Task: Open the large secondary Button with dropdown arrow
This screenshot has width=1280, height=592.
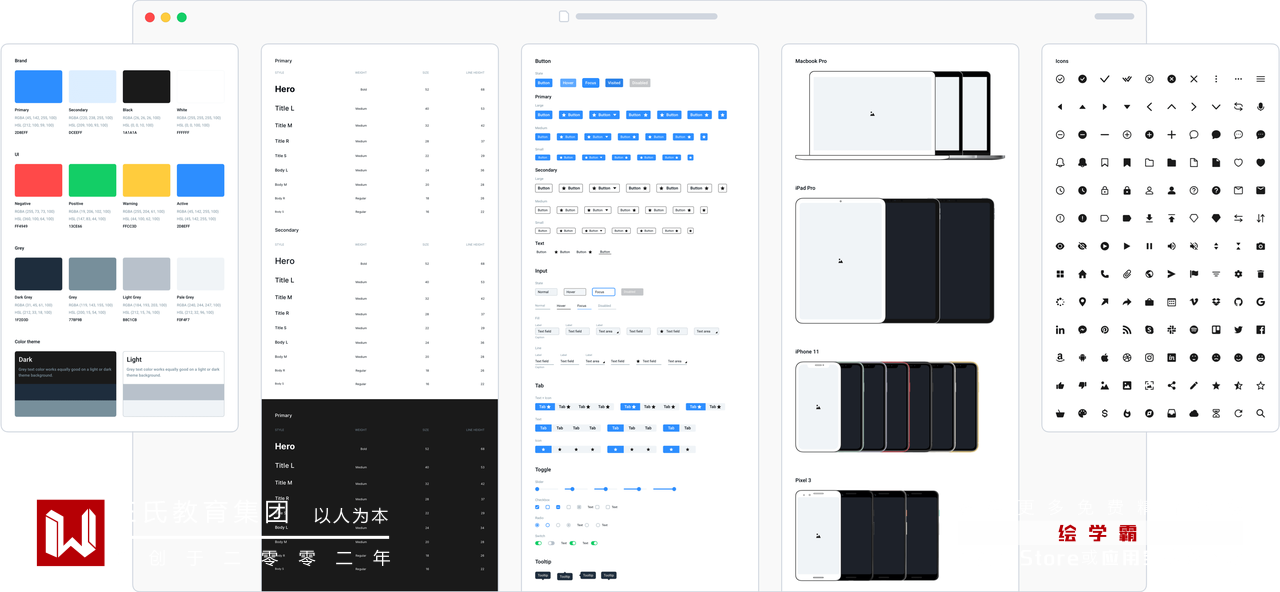Action: (x=604, y=188)
